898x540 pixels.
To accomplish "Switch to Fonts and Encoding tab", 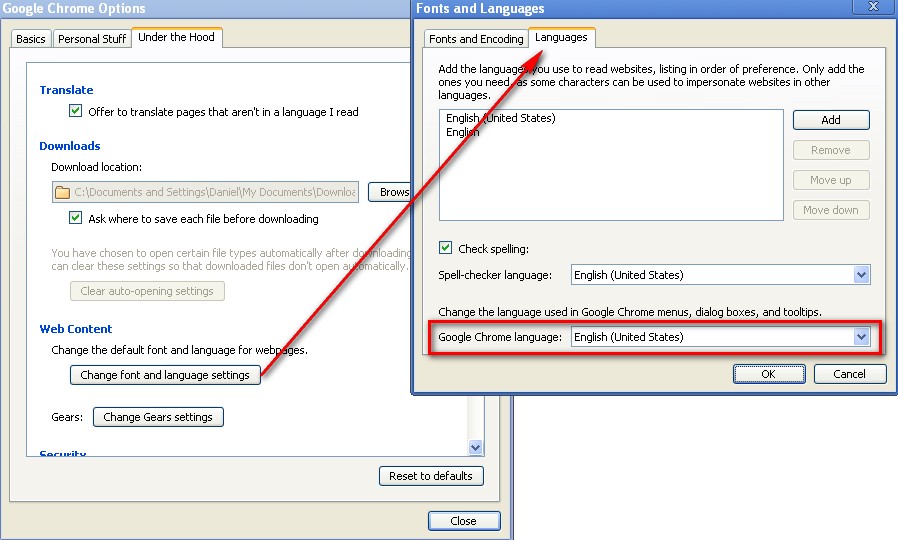I will point(476,39).
